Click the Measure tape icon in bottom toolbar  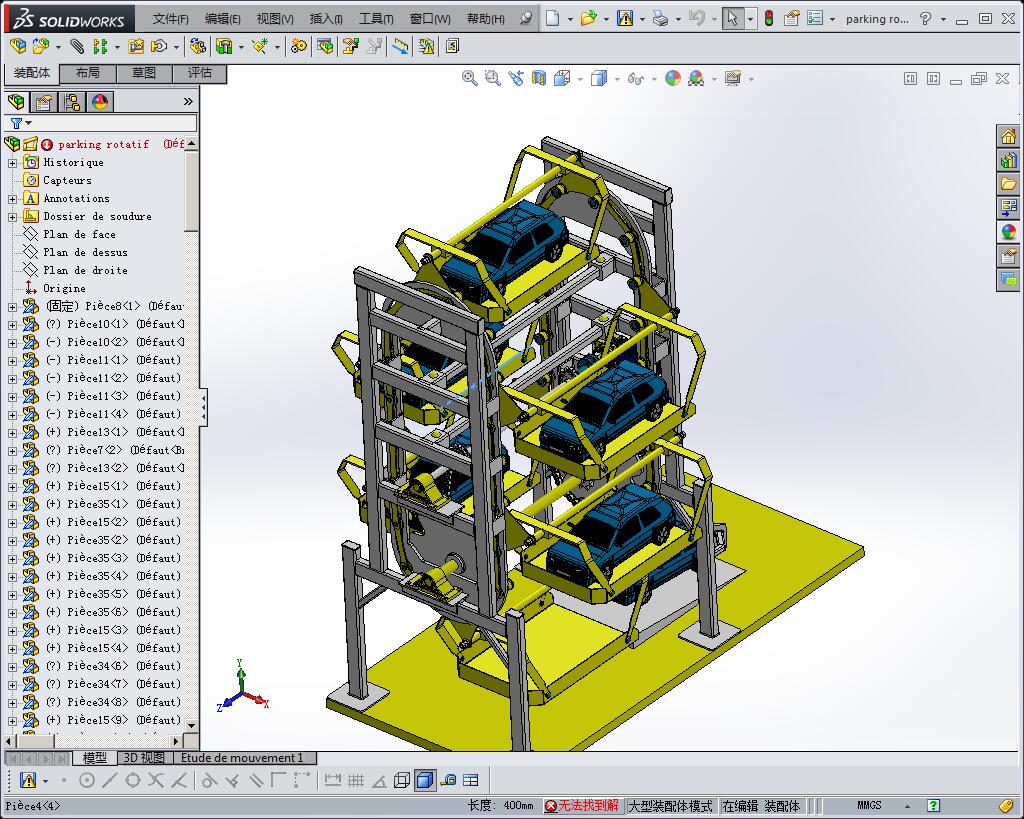(x=448, y=780)
